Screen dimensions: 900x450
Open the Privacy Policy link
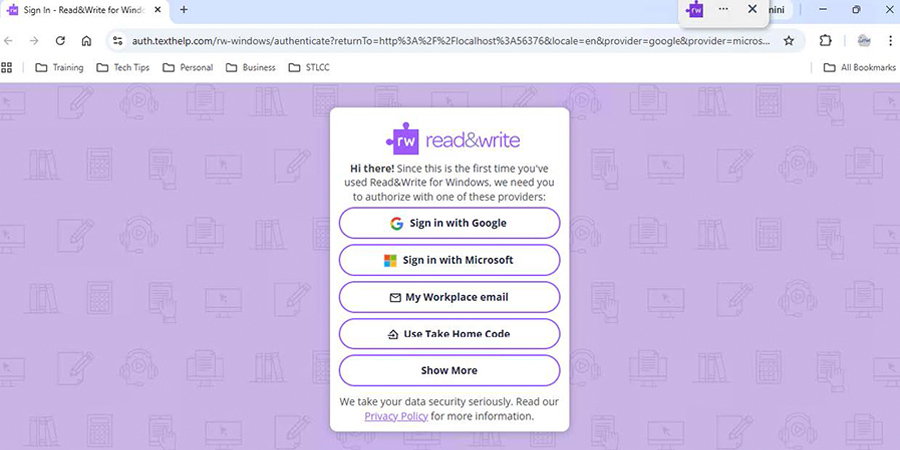tap(396, 416)
